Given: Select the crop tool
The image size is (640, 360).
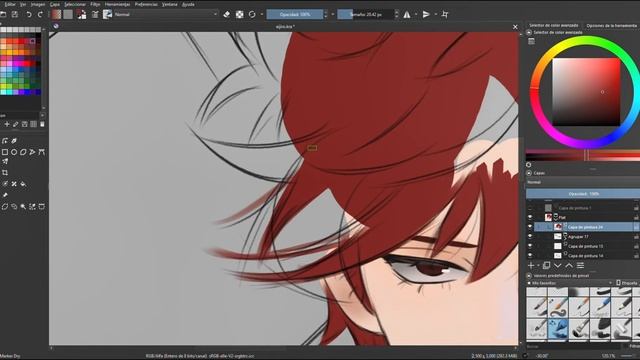Looking at the screenshot, I should [5, 173].
